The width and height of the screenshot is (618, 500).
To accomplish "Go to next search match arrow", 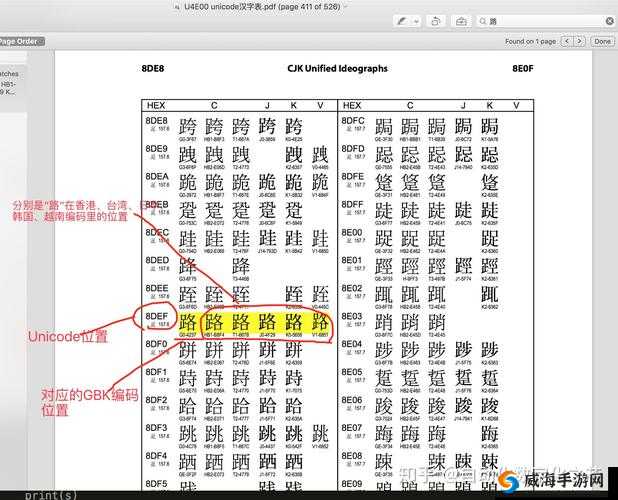I will [579, 41].
